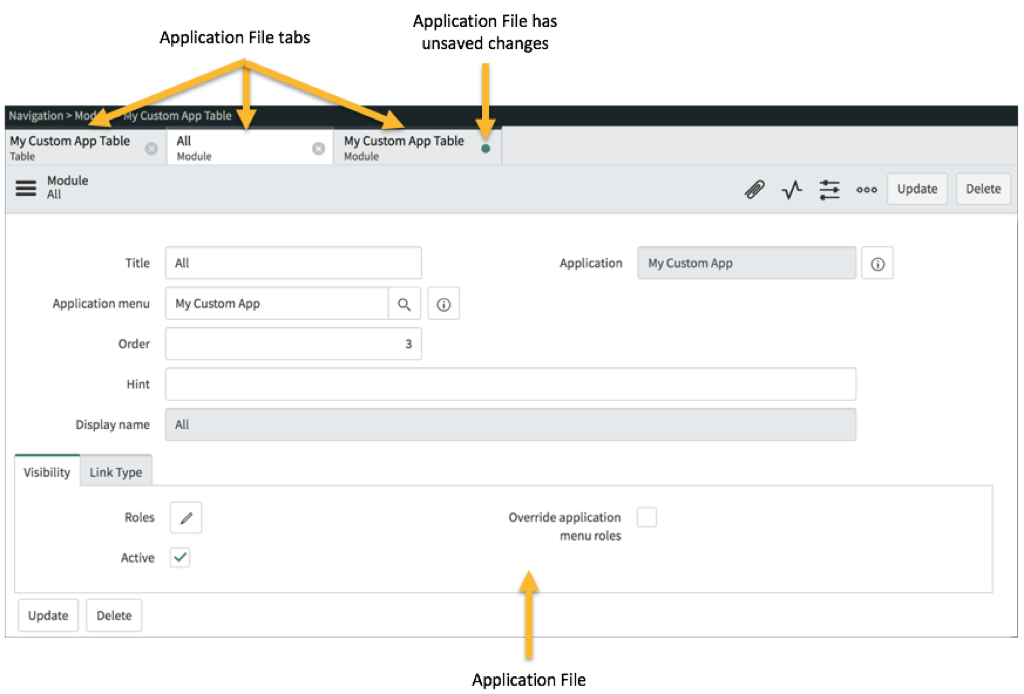Open form personalization sliders icon
1024x694 pixels.
point(829,189)
